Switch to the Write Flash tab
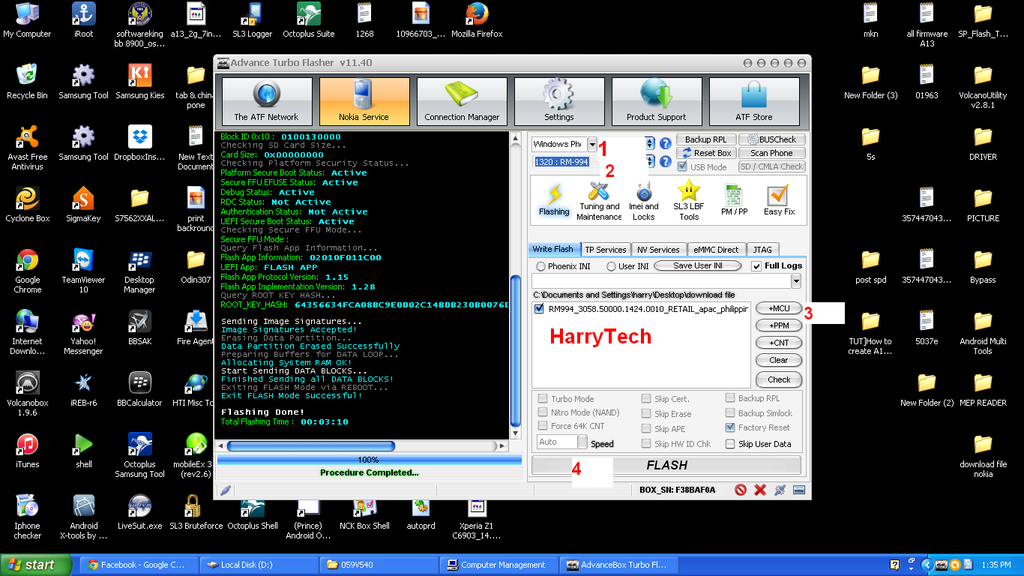The height and width of the screenshot is (576, 1024). 552,249
